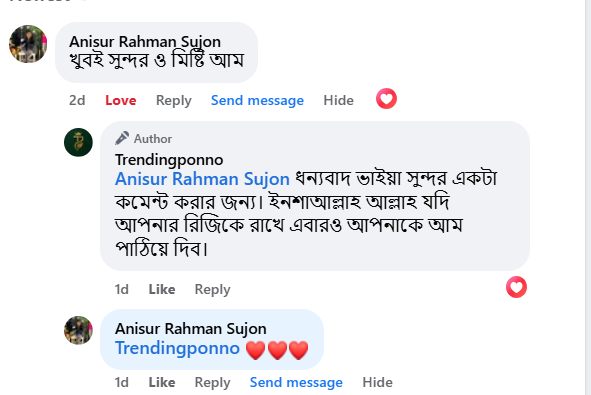Image resolution: width=591 pixels, height=395 pixels.
Task: Like the three-hearts reply comment
Action: (162, 382)
